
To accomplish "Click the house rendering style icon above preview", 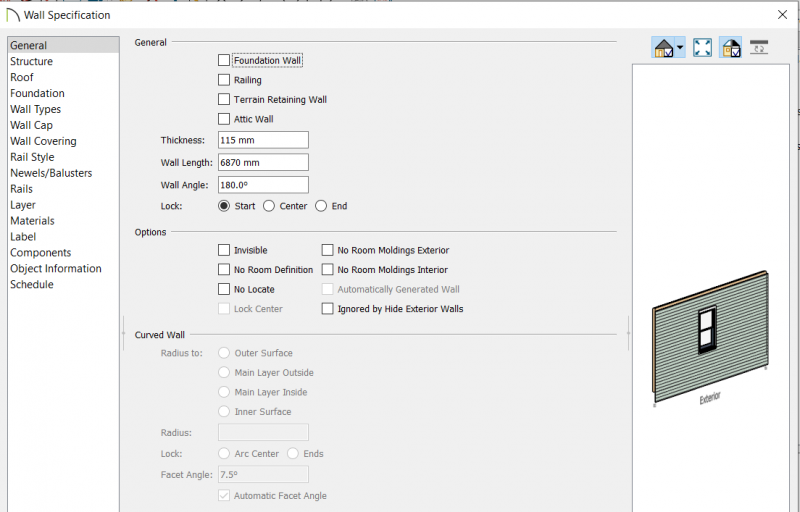I will click(663, 48).
